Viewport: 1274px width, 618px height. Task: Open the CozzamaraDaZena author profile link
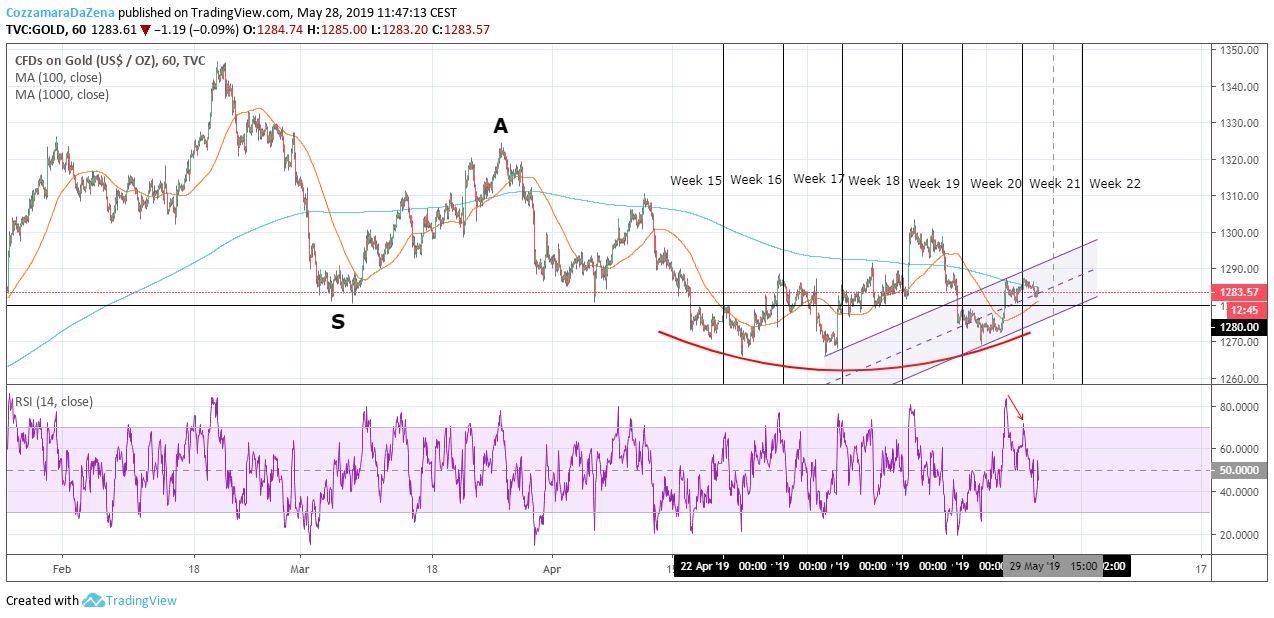pos(58,12)
